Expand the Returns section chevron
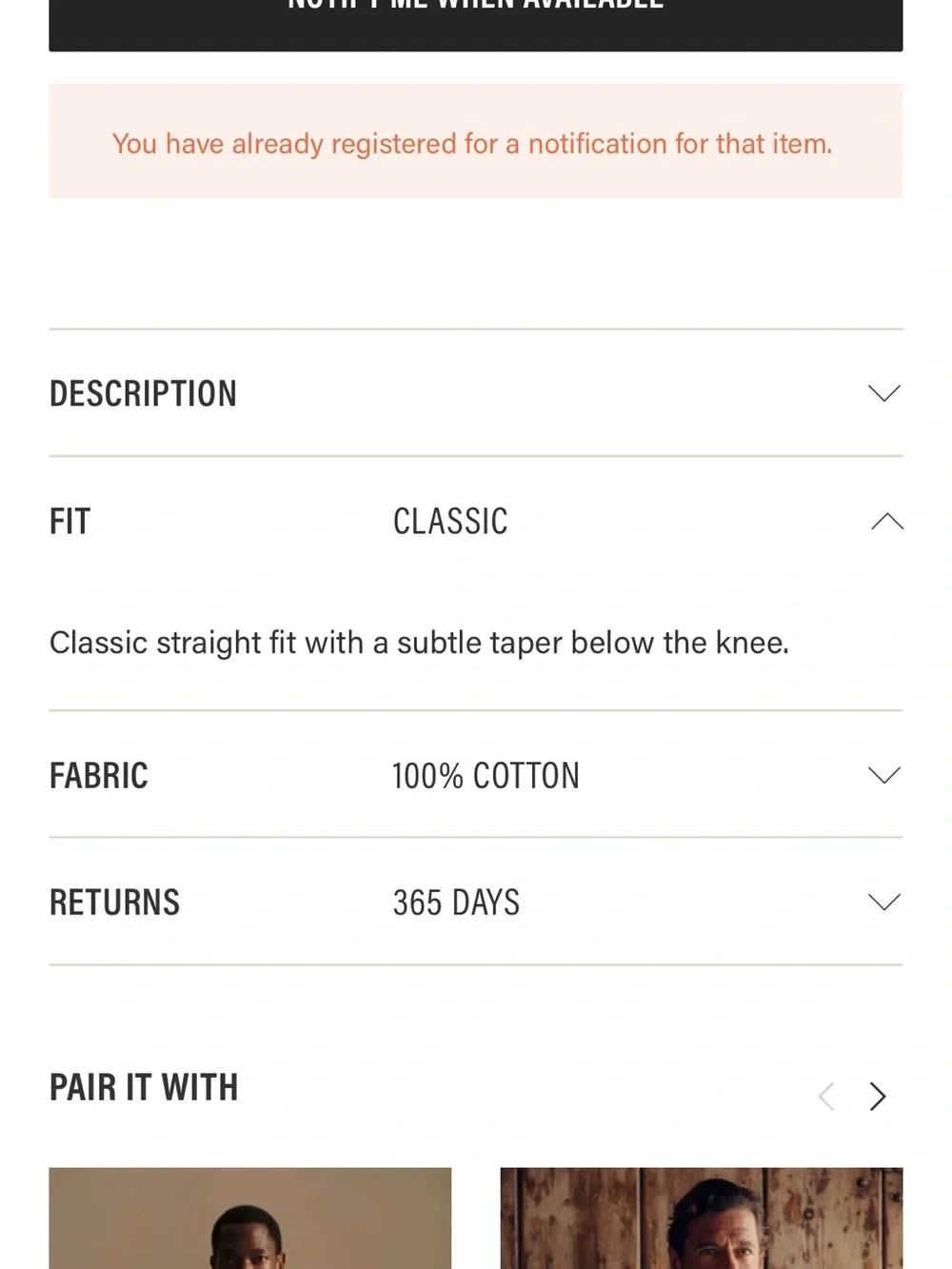 tap(884, 902)
